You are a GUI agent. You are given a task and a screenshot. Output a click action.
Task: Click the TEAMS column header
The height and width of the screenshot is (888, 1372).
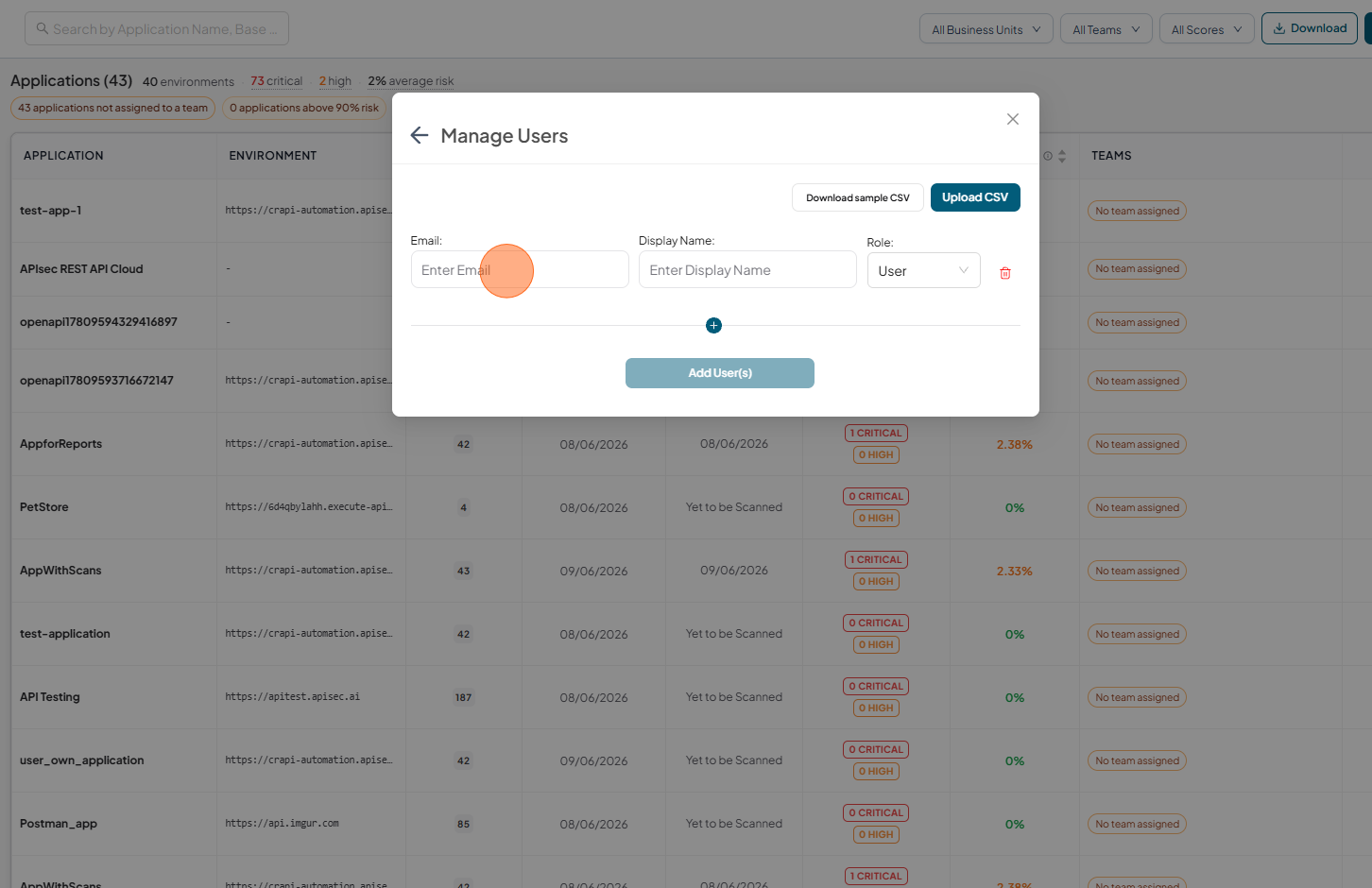click(1111, 156)
